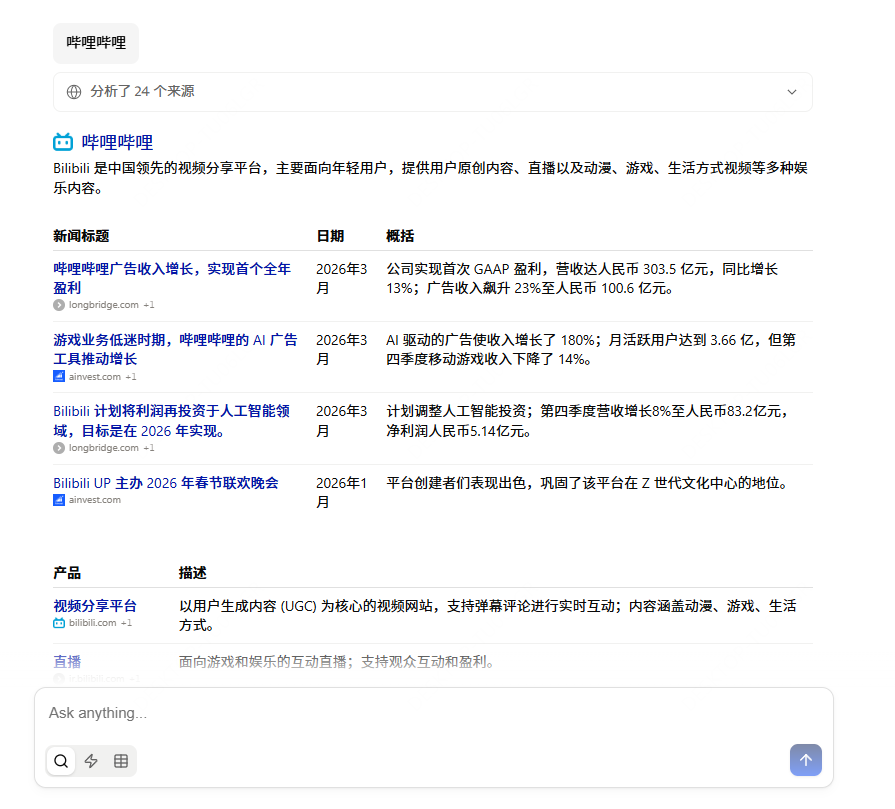The width and height of the screenshot is (895, 809).
Task: Toggle the table view icon in the input toolbar
Action: 121,761
